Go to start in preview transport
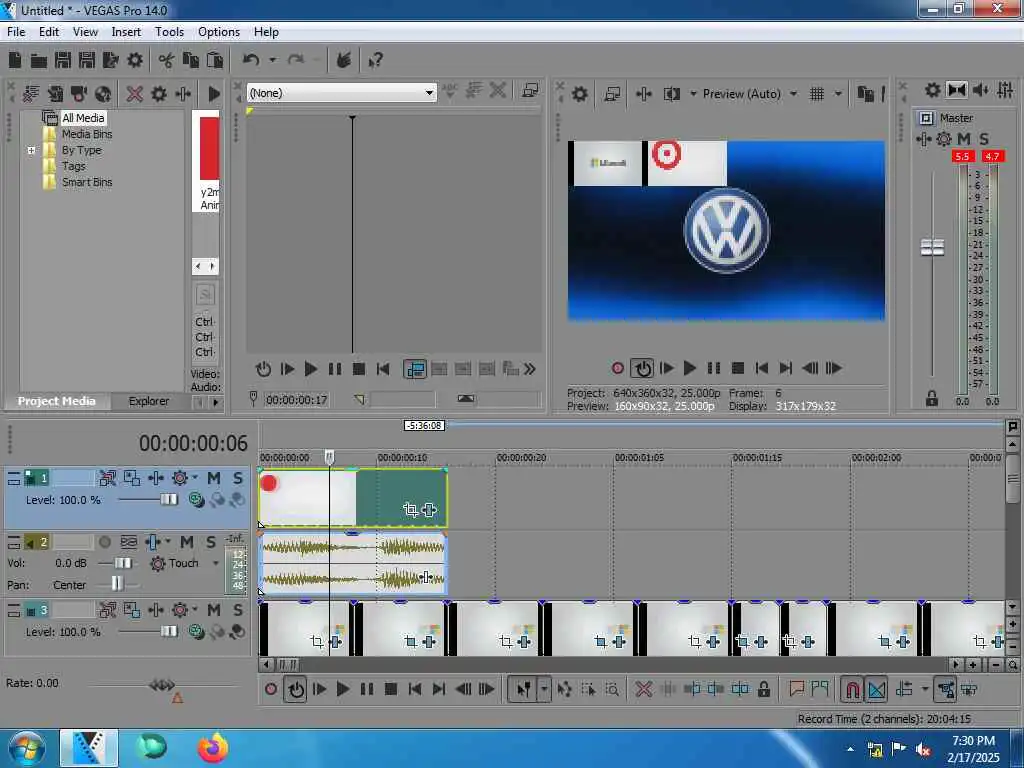 tap(761, 368)
